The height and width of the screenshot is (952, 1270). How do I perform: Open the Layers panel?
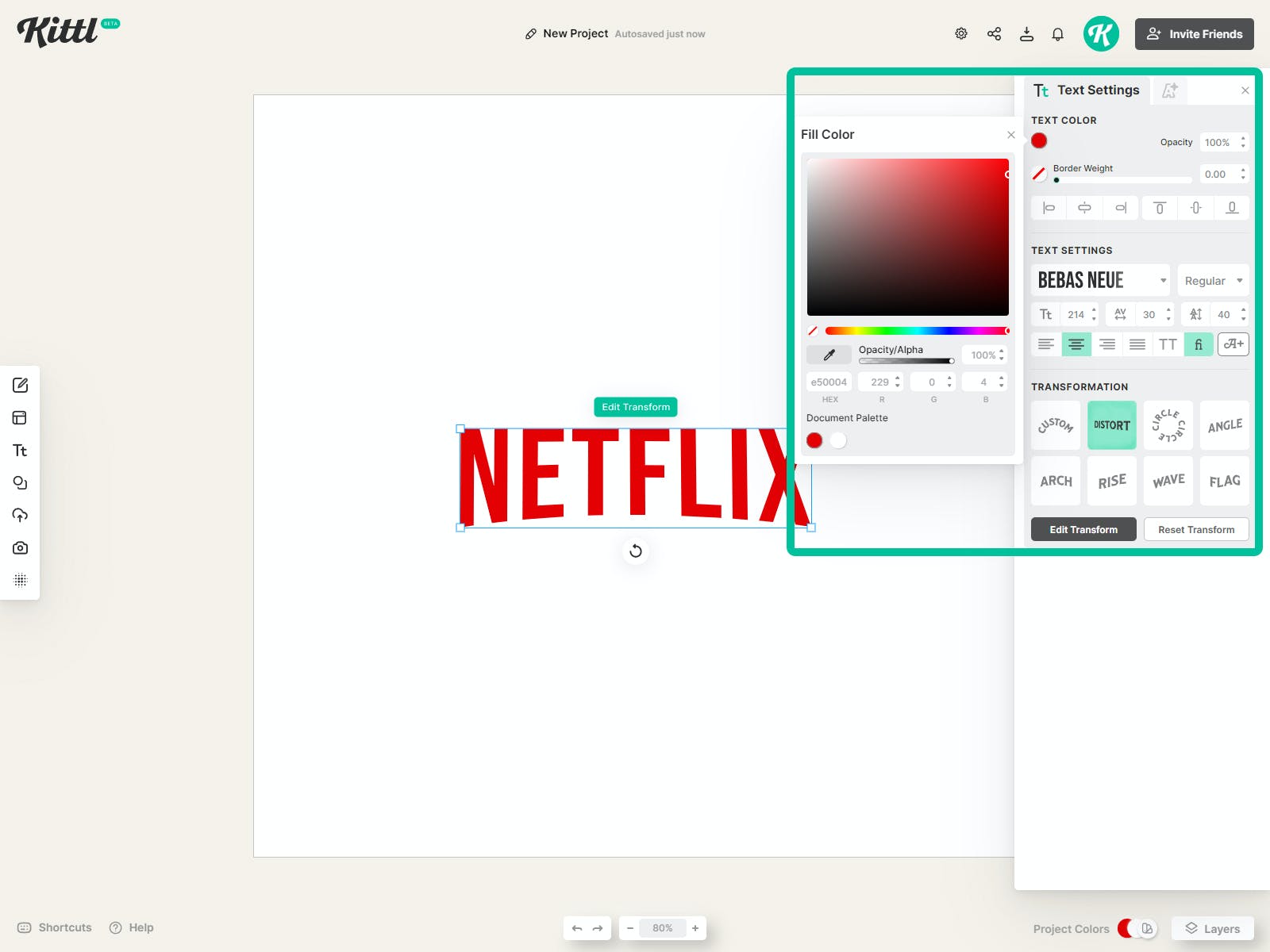[x=1213, y=928]
